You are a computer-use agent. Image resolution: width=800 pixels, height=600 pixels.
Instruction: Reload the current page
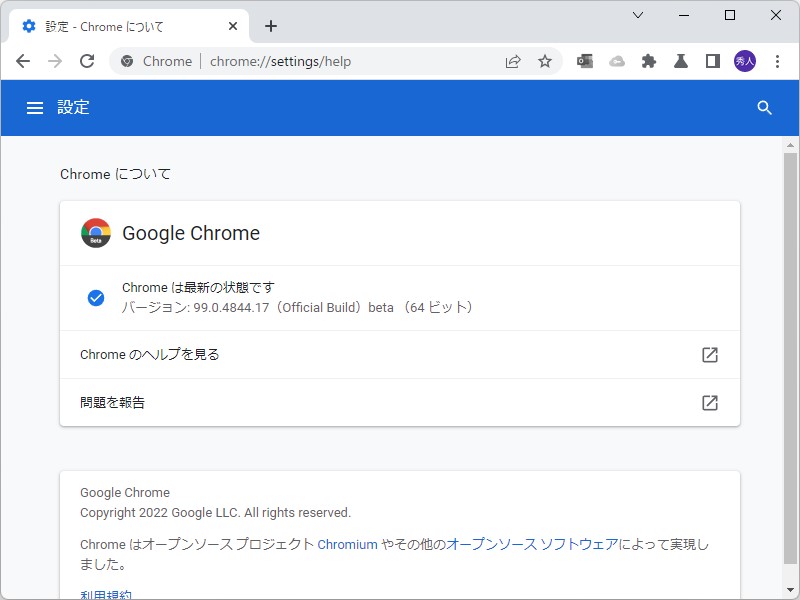pos(87,61)
